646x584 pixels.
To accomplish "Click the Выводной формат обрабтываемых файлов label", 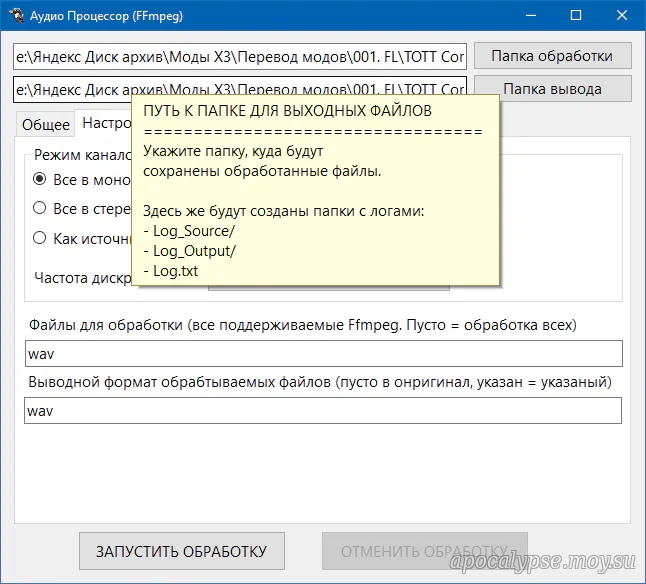I will (x=320, y=382).
